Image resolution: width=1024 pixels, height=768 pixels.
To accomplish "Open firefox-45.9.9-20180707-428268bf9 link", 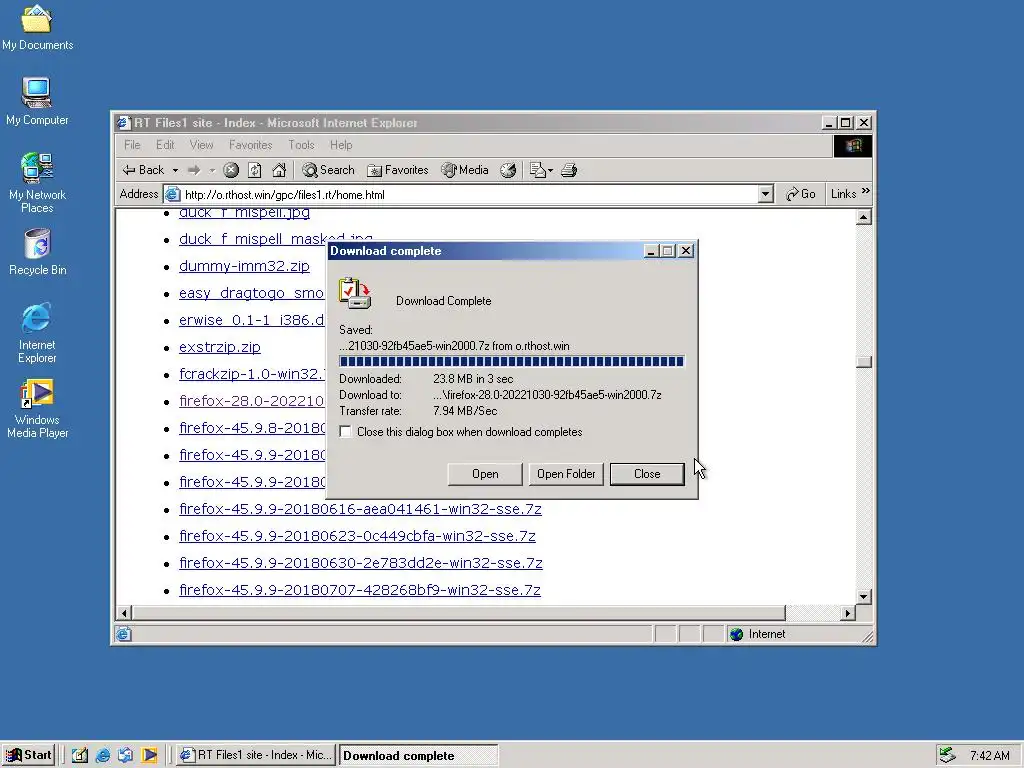I will (360, 590).
